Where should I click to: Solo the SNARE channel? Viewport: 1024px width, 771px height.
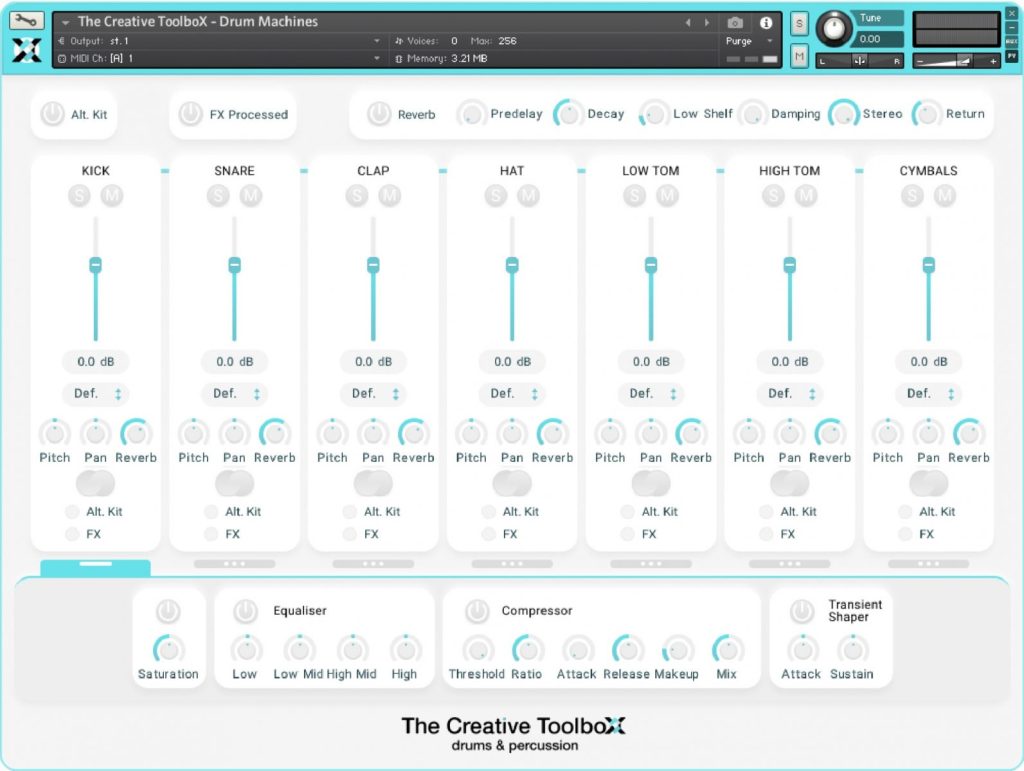218,195
